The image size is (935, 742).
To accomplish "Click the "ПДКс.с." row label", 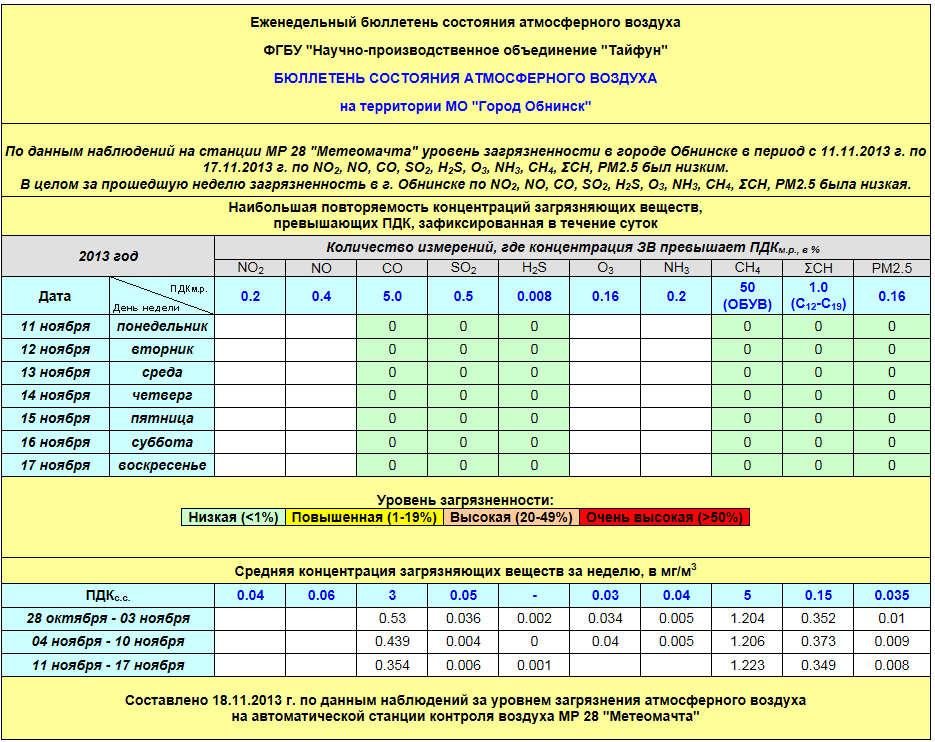I will [109, 595].
